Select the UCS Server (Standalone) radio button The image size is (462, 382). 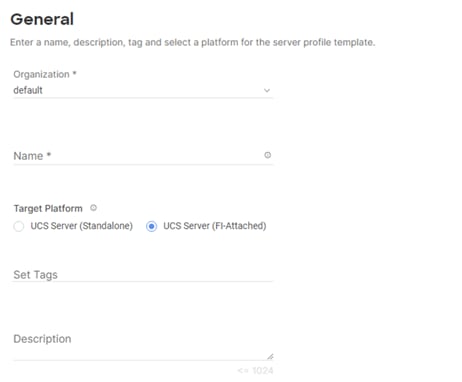click(x=19, y=226)
